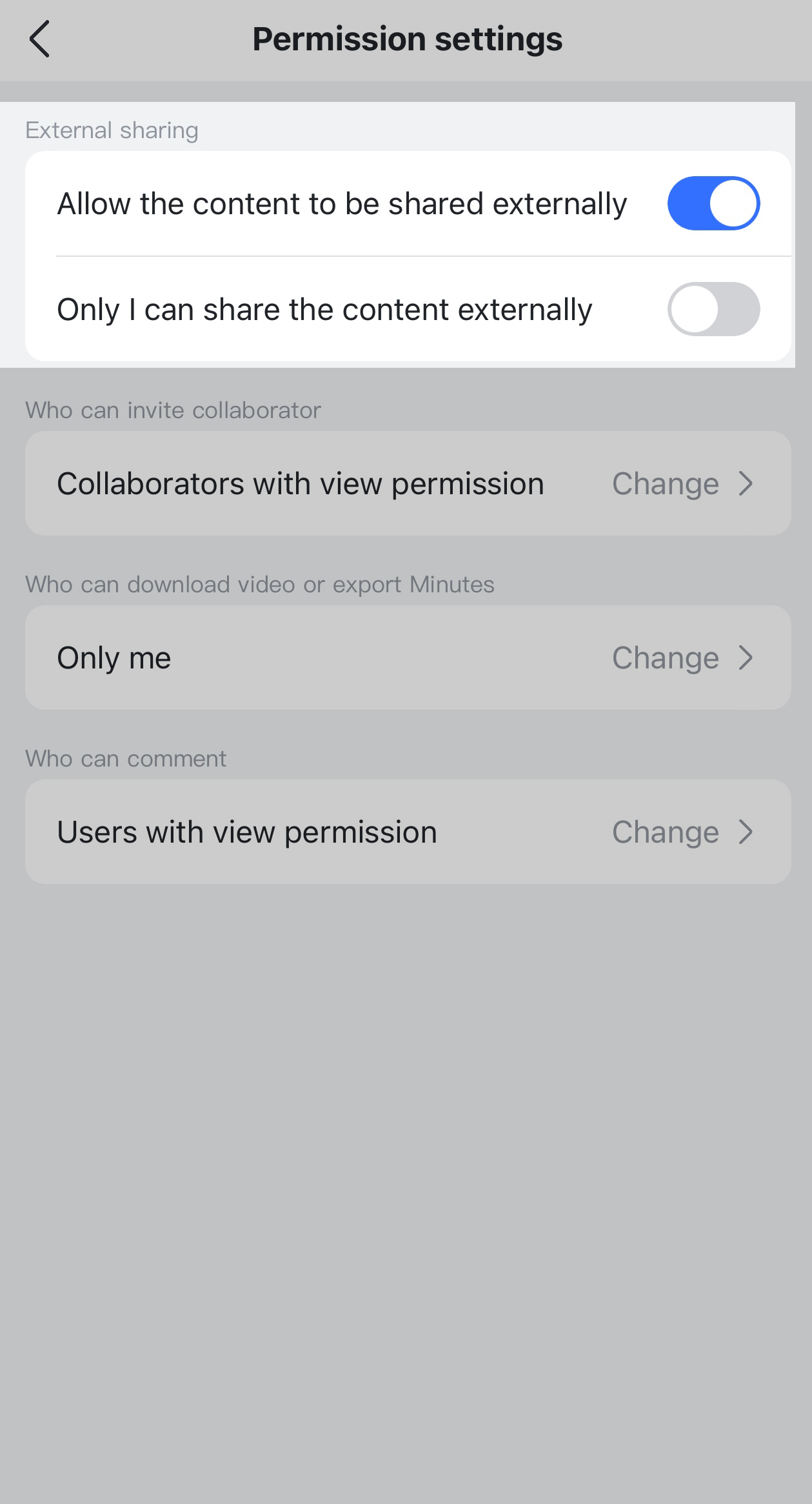Tap the Permission settings page title
The image size is (812, 1504).
[407, 39]
